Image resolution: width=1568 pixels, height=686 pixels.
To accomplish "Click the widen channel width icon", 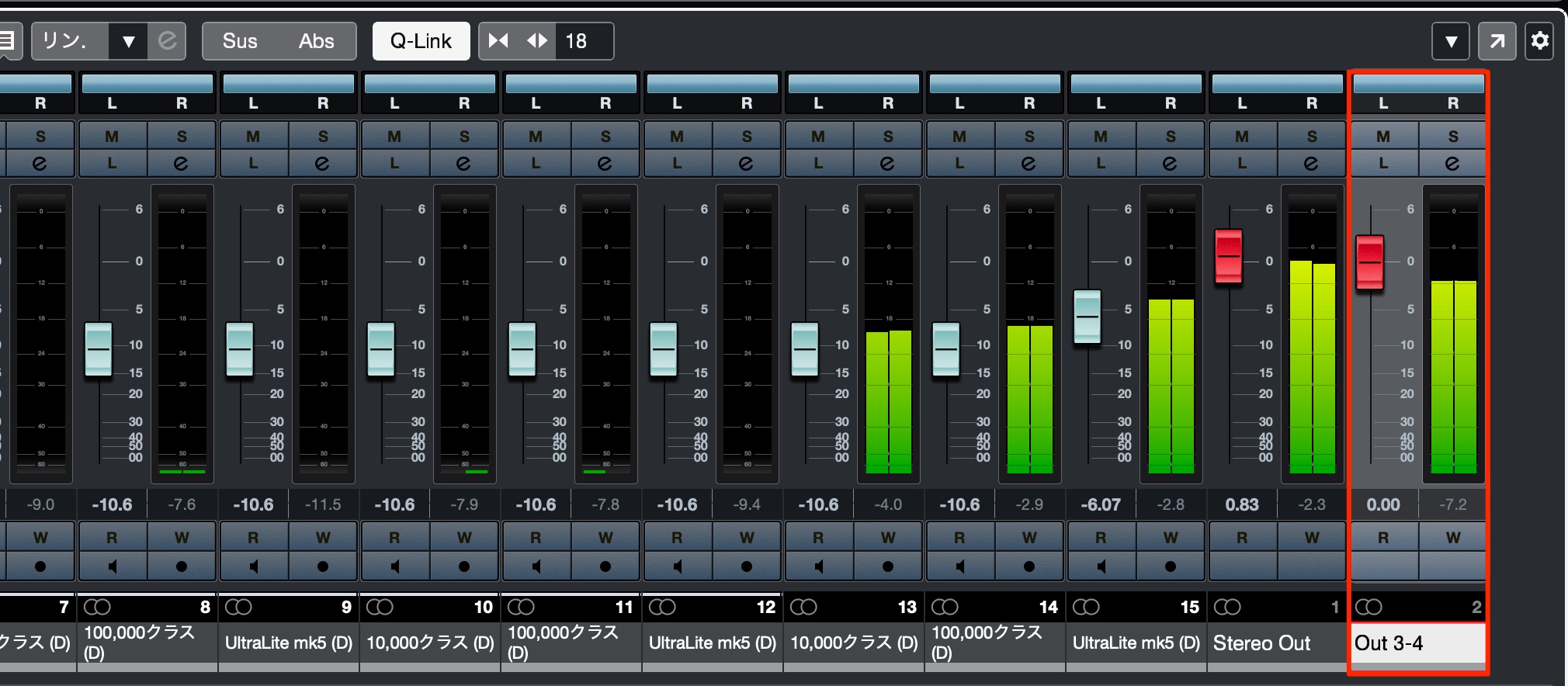I will (x=537, y=40).
